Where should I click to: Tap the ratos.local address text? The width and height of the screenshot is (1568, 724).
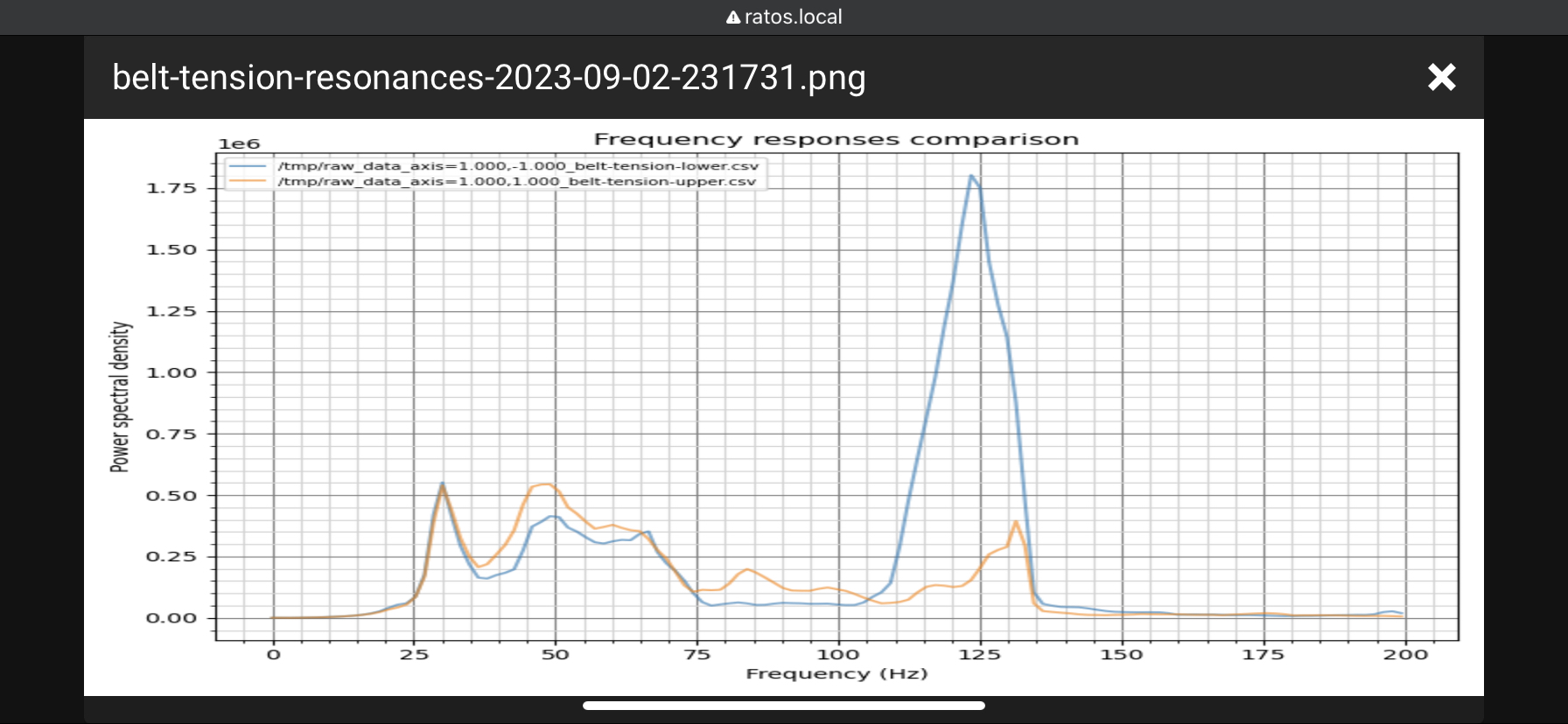[793, 17]
